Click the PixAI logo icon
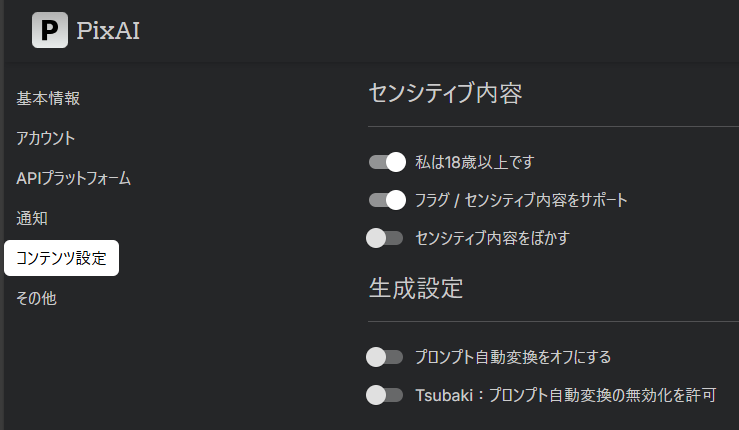The width and height of the screenshot is (739, 430). coord(50,30)
